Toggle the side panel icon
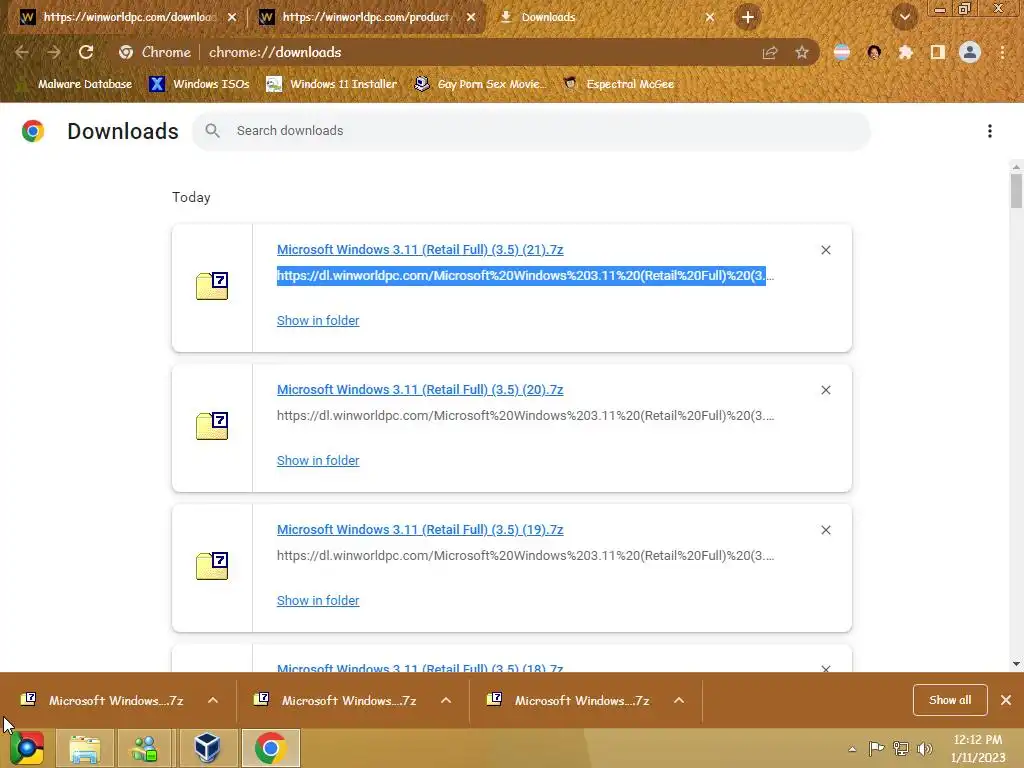Screen dimensions: 1024x768 (938, 52)
